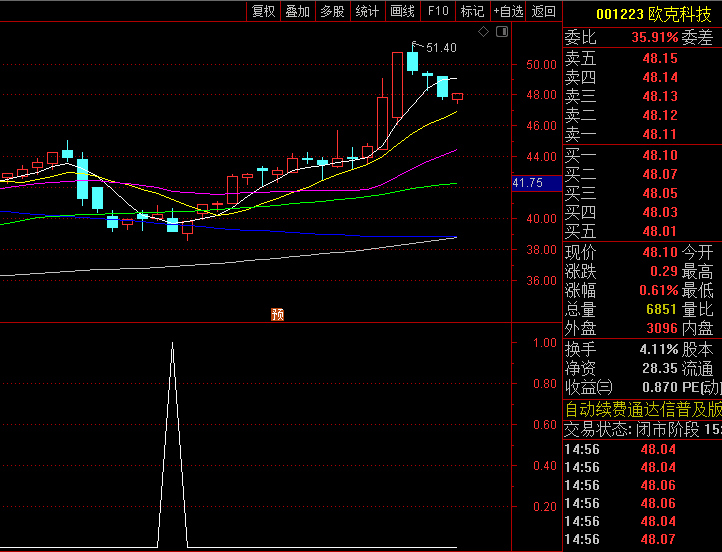Click the 卖五 ask price 48.15
This screenshot has height=552, width=722.
pyautogui.click(x=660, y=58)
